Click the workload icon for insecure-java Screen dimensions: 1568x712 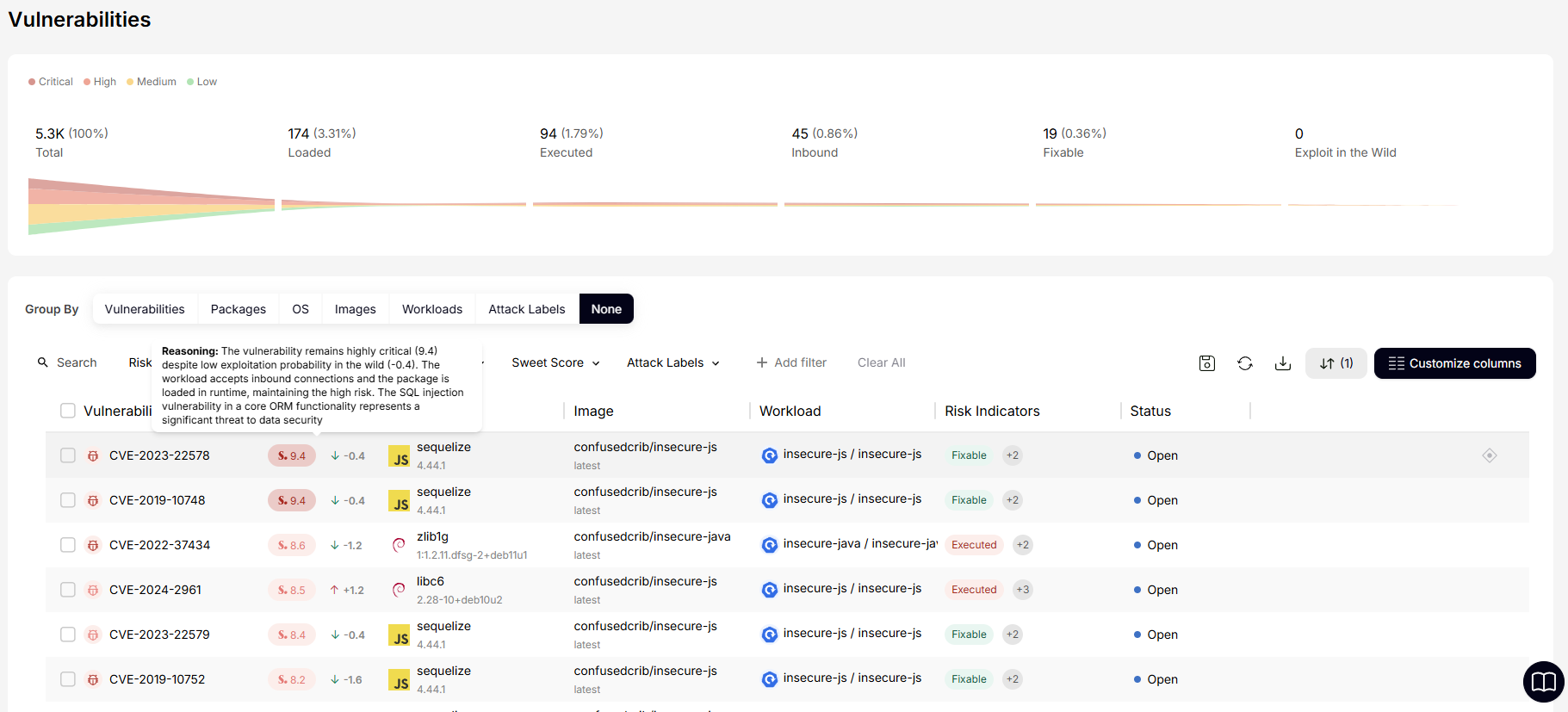[770, 545]
